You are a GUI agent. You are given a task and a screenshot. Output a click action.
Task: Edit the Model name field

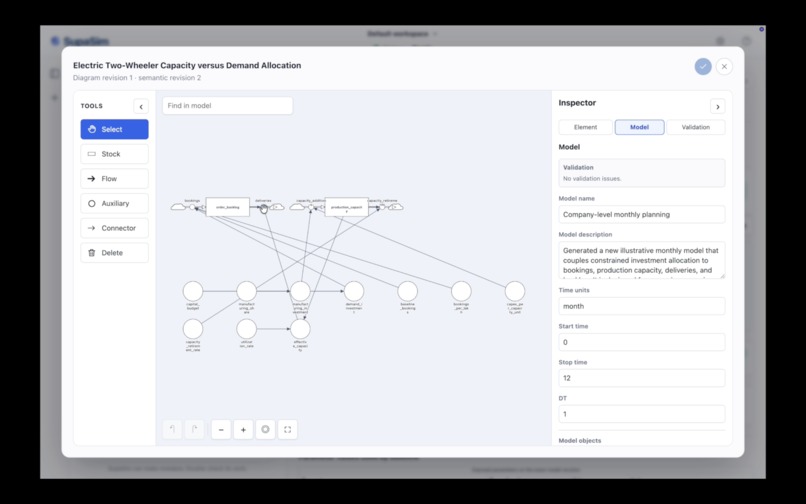pos(642,214)
